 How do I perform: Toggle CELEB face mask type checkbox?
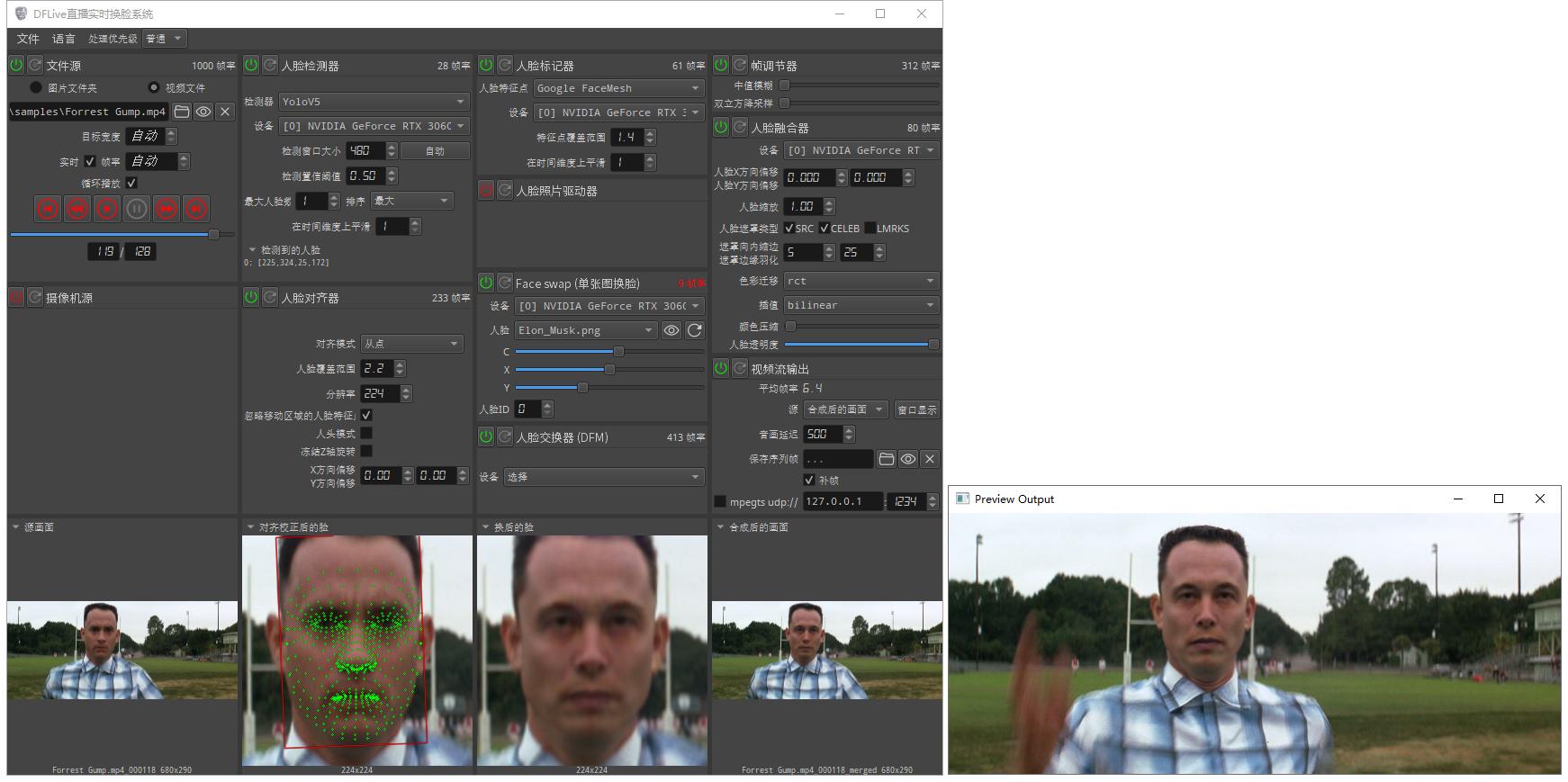click(x=825, y=228)
